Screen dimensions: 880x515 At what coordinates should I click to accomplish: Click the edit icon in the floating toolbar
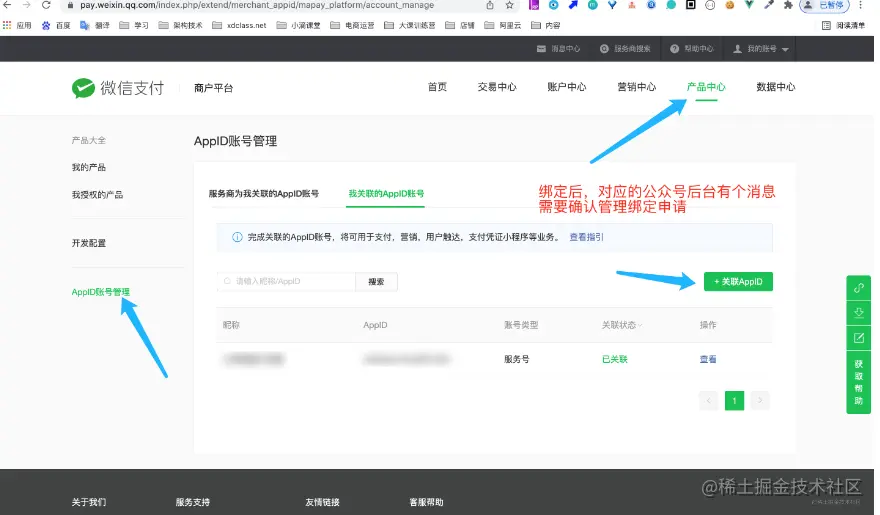pos(859,338)
